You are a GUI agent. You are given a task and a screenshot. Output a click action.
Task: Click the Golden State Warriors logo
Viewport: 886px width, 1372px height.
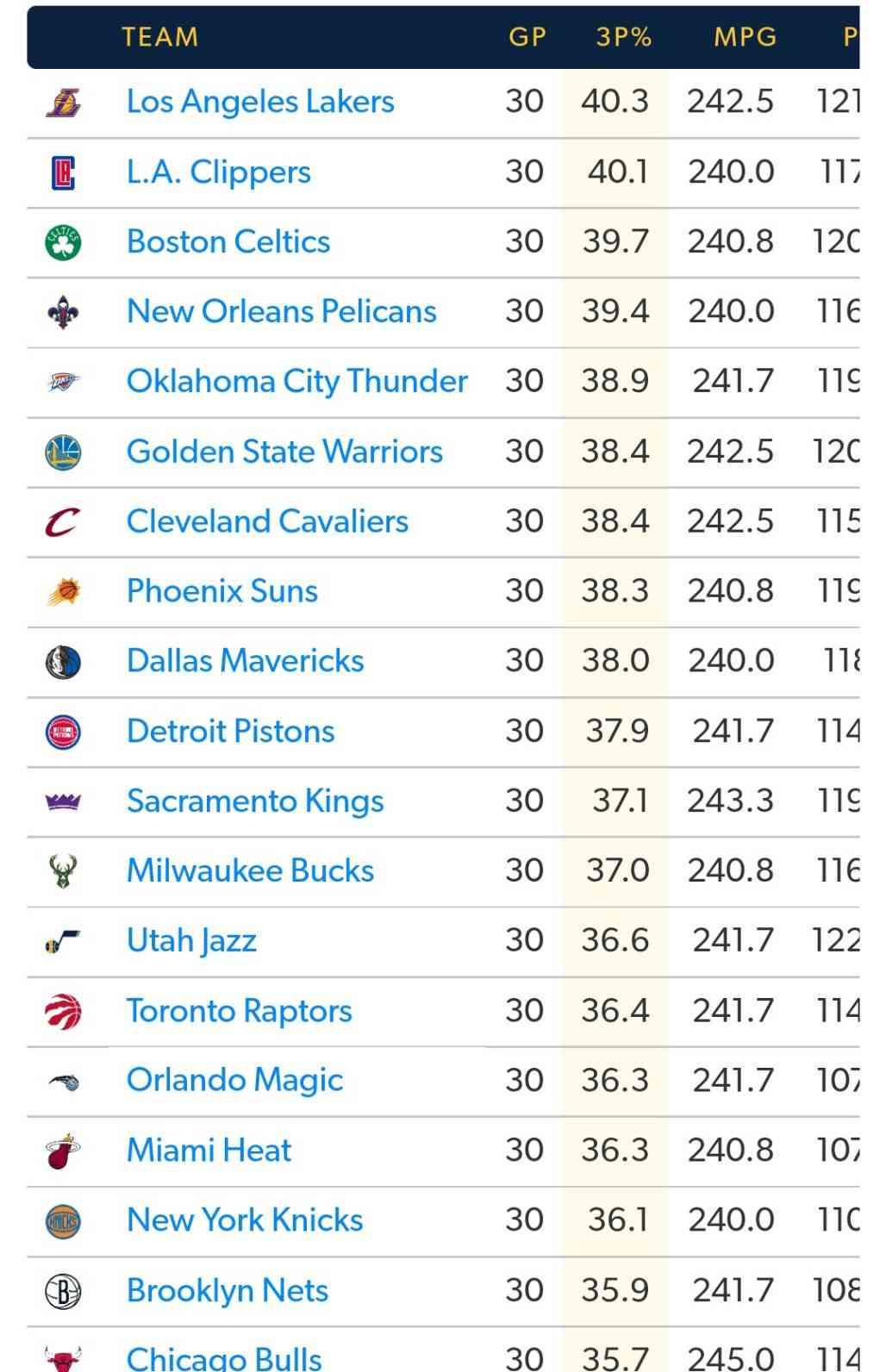(x=63, y=452)
